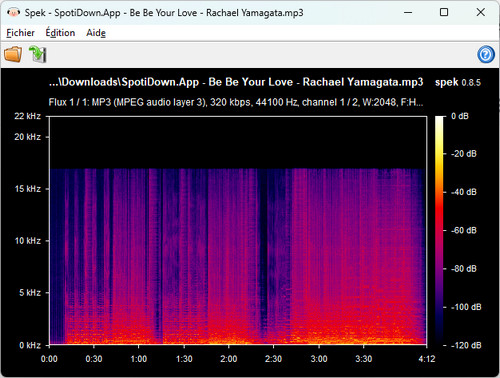Click the 20 kHz axis label
Image resolution: width=500 pixels, height=378 pixels.
27,137
